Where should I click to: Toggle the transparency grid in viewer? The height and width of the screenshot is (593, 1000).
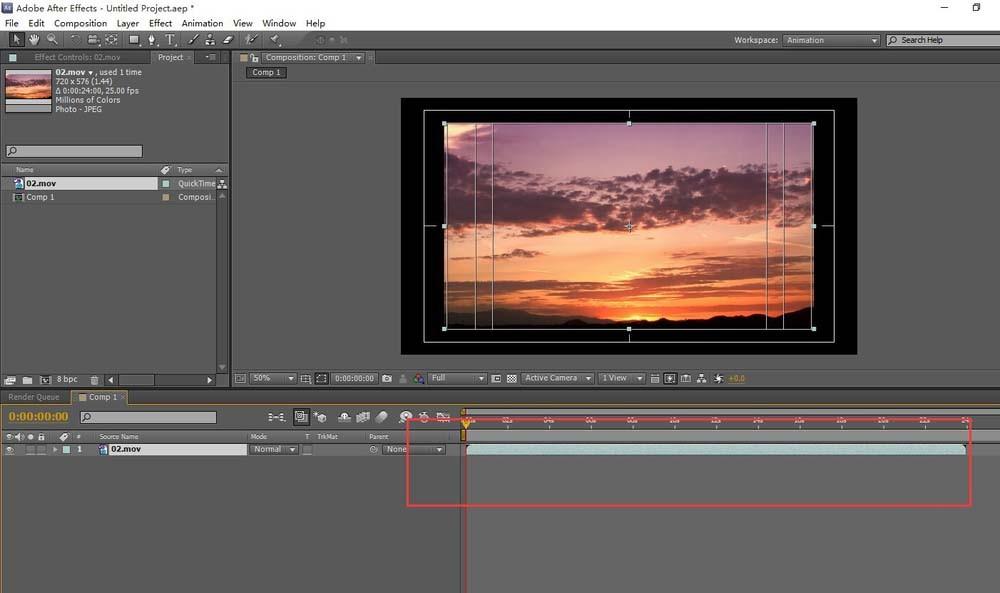click(x=511, y=379)
